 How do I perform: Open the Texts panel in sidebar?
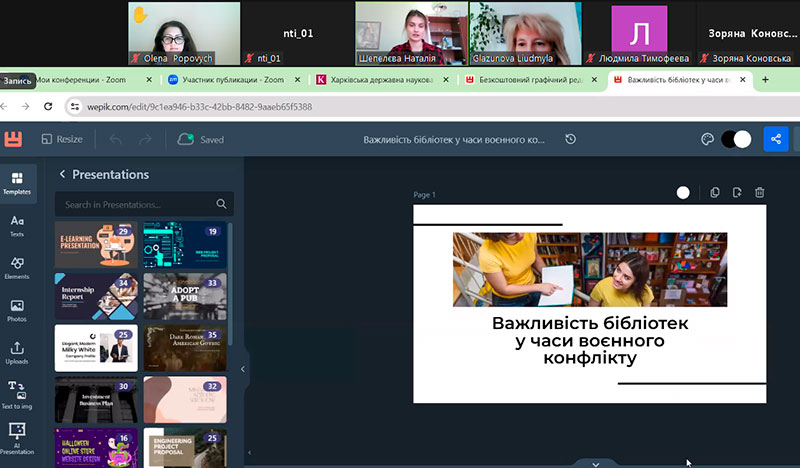[17, 226]
